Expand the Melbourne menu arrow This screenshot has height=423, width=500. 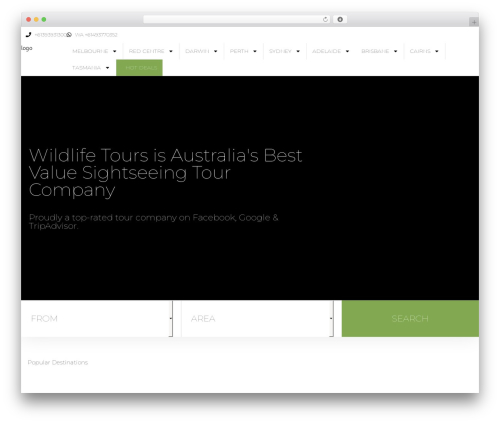(115, 51)
